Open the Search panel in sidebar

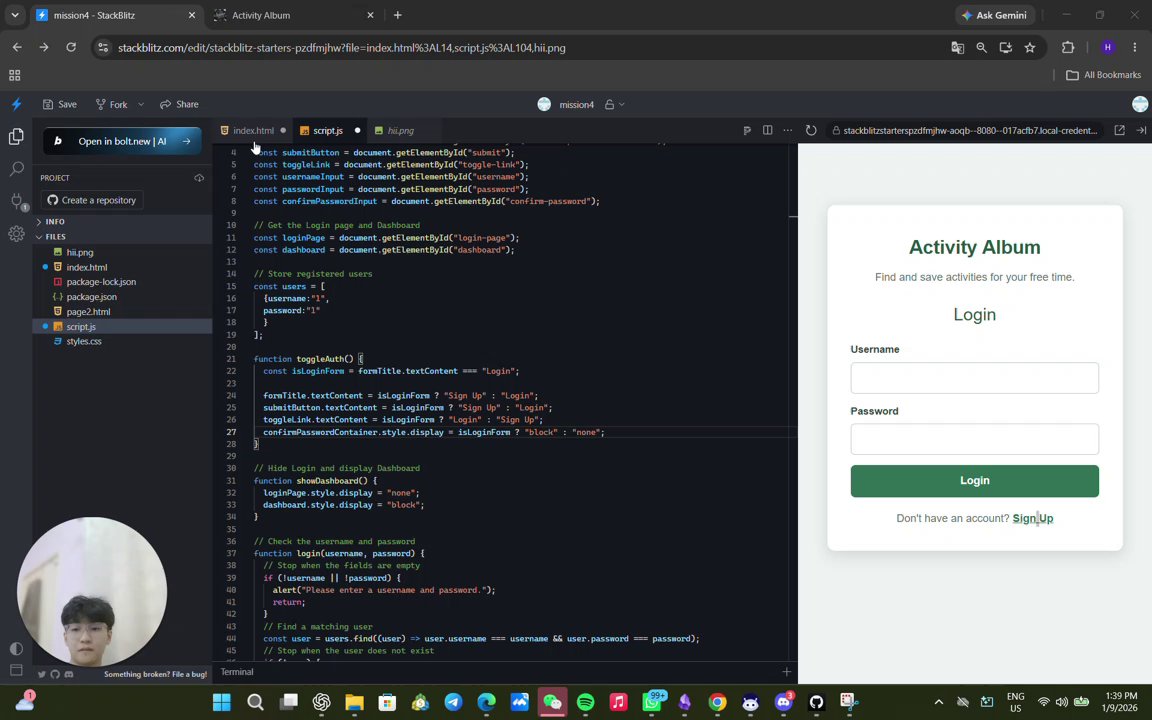pyautogui.click(x=16, y=169)
